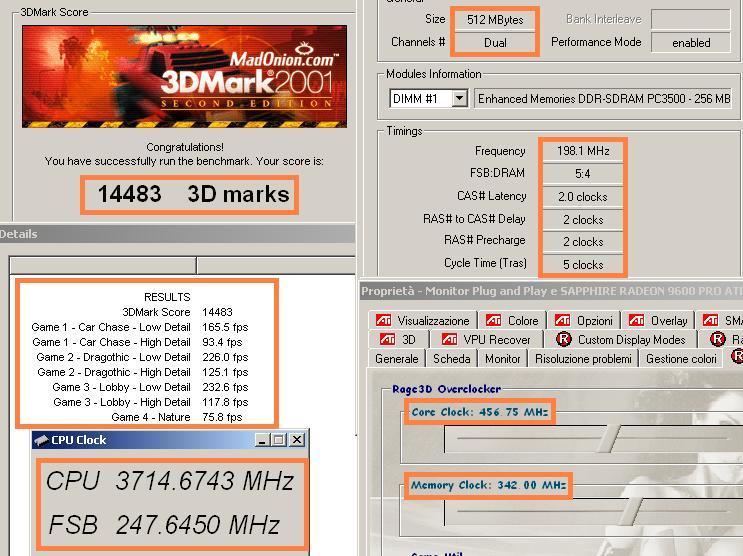Viewport: 743px width, 556px height.
Task: Select Game 3 Lobby Low Detail row
Action: pyautogui.click(x=150, y=387)
